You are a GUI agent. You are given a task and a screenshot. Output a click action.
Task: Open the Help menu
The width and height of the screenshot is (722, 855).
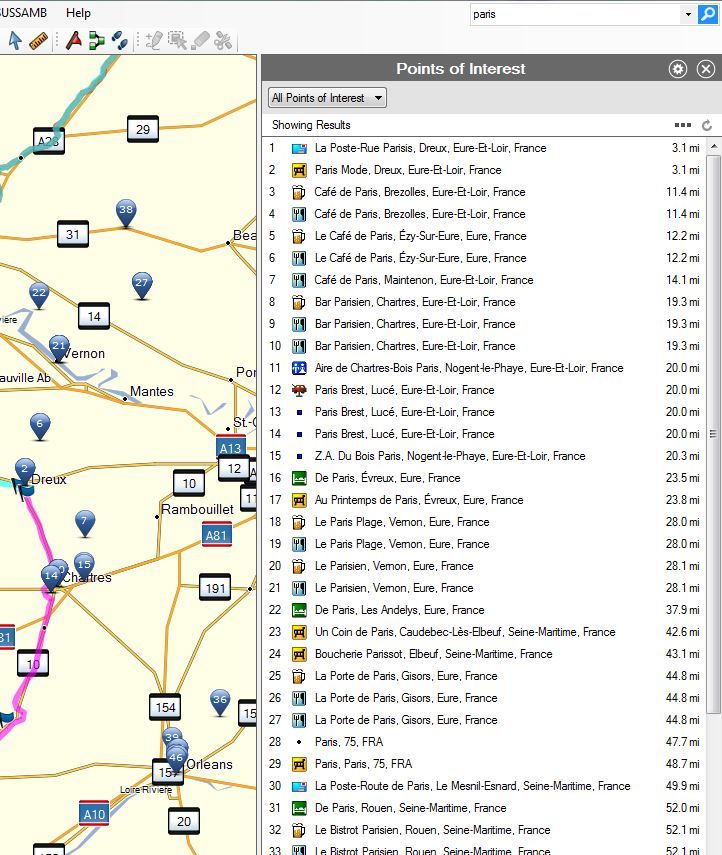coord(78,13)
